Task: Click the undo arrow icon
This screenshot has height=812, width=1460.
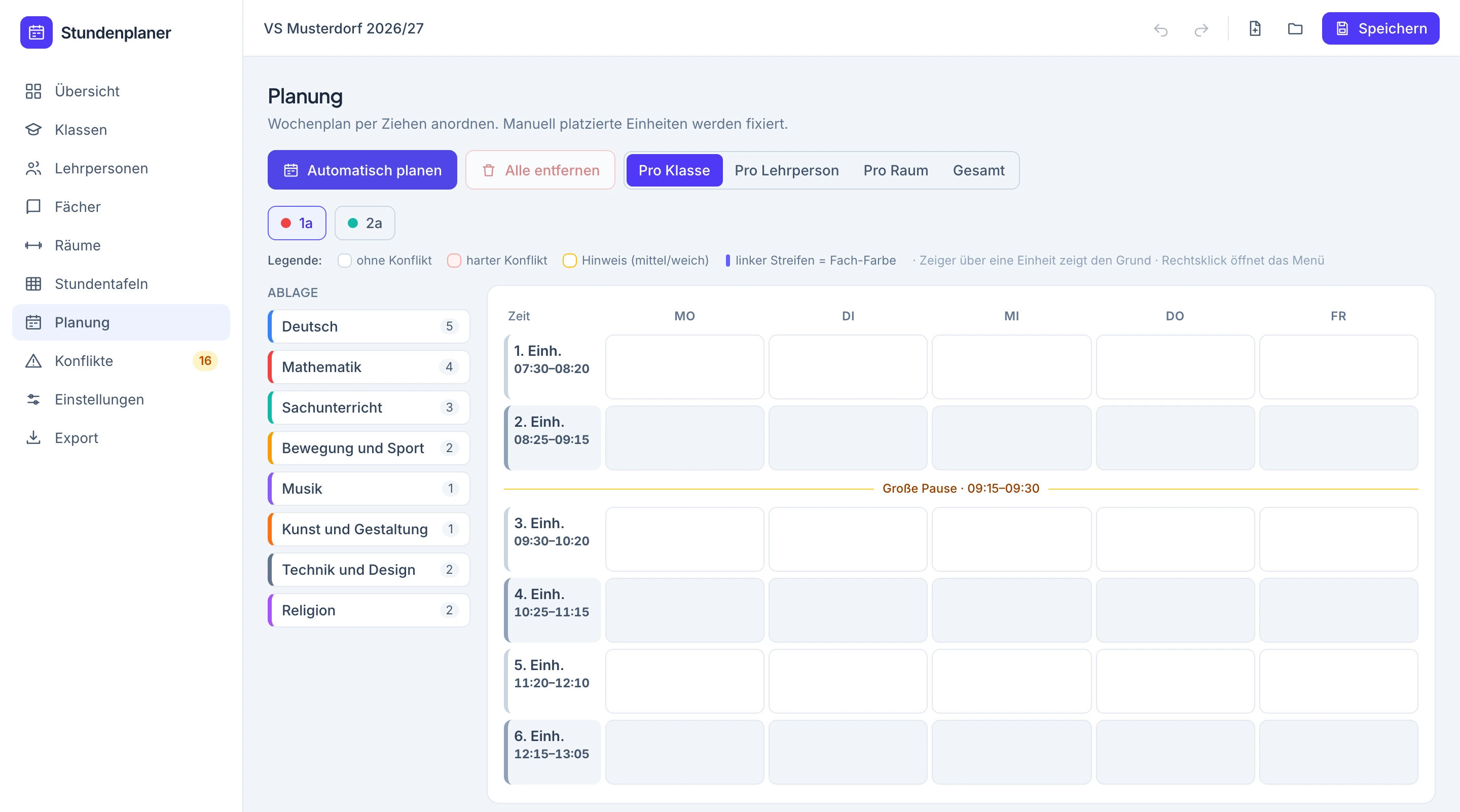Action: 1160,29
